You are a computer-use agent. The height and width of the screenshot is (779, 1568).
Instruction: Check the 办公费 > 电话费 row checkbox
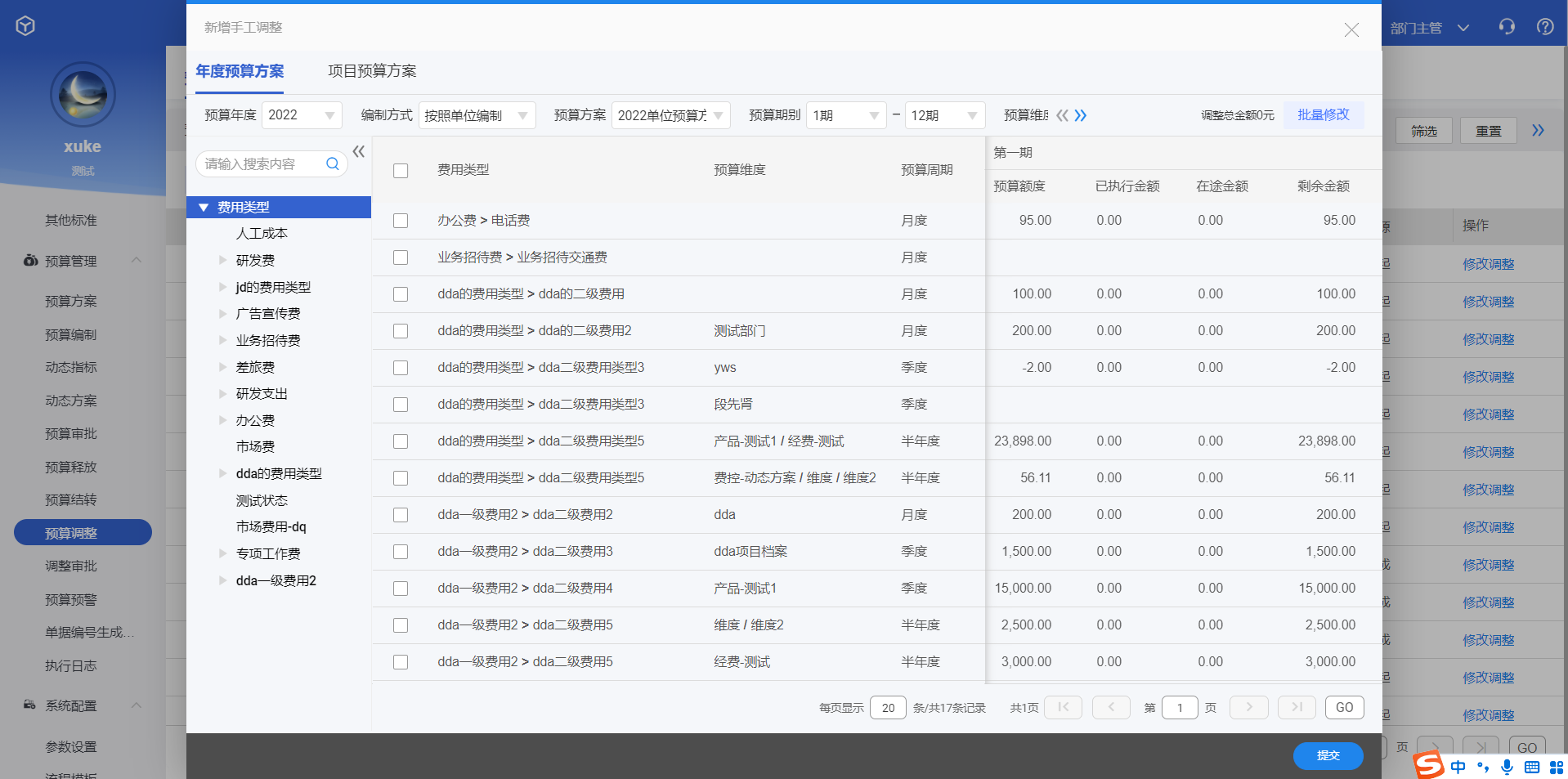(x=401, y=221)
